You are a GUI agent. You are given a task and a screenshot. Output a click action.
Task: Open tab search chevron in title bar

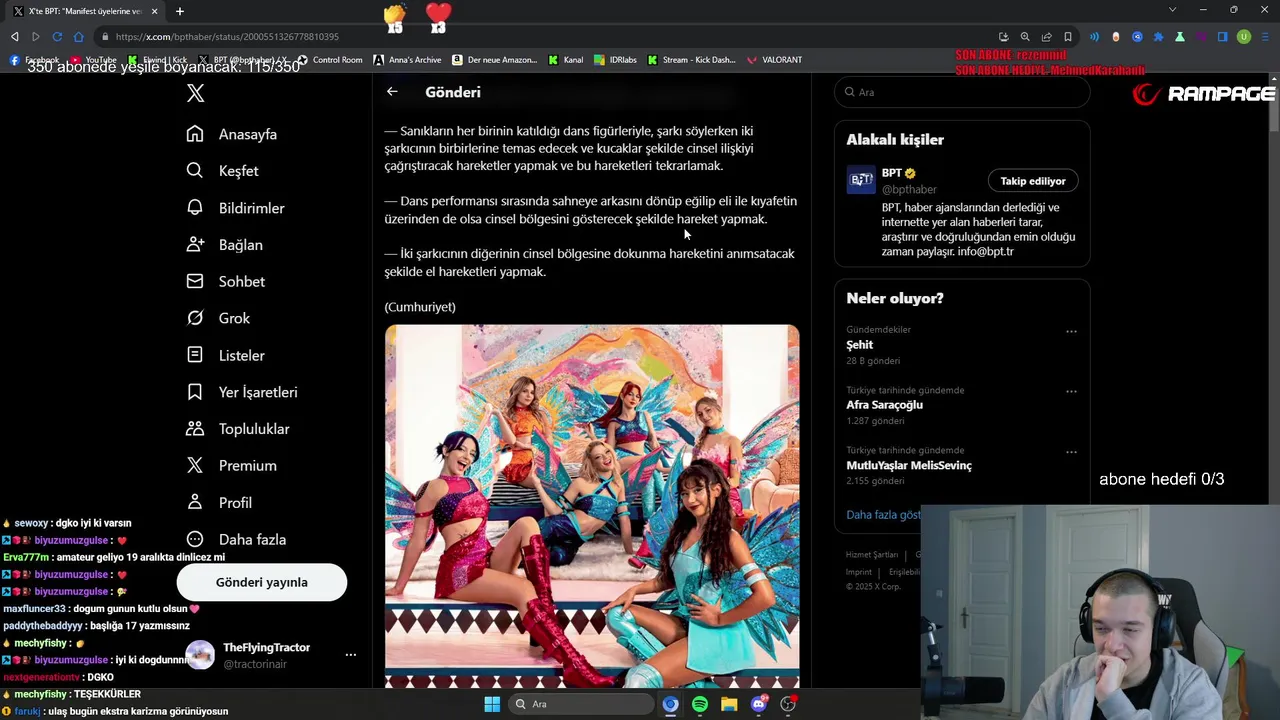click(x=1172, y=10)
